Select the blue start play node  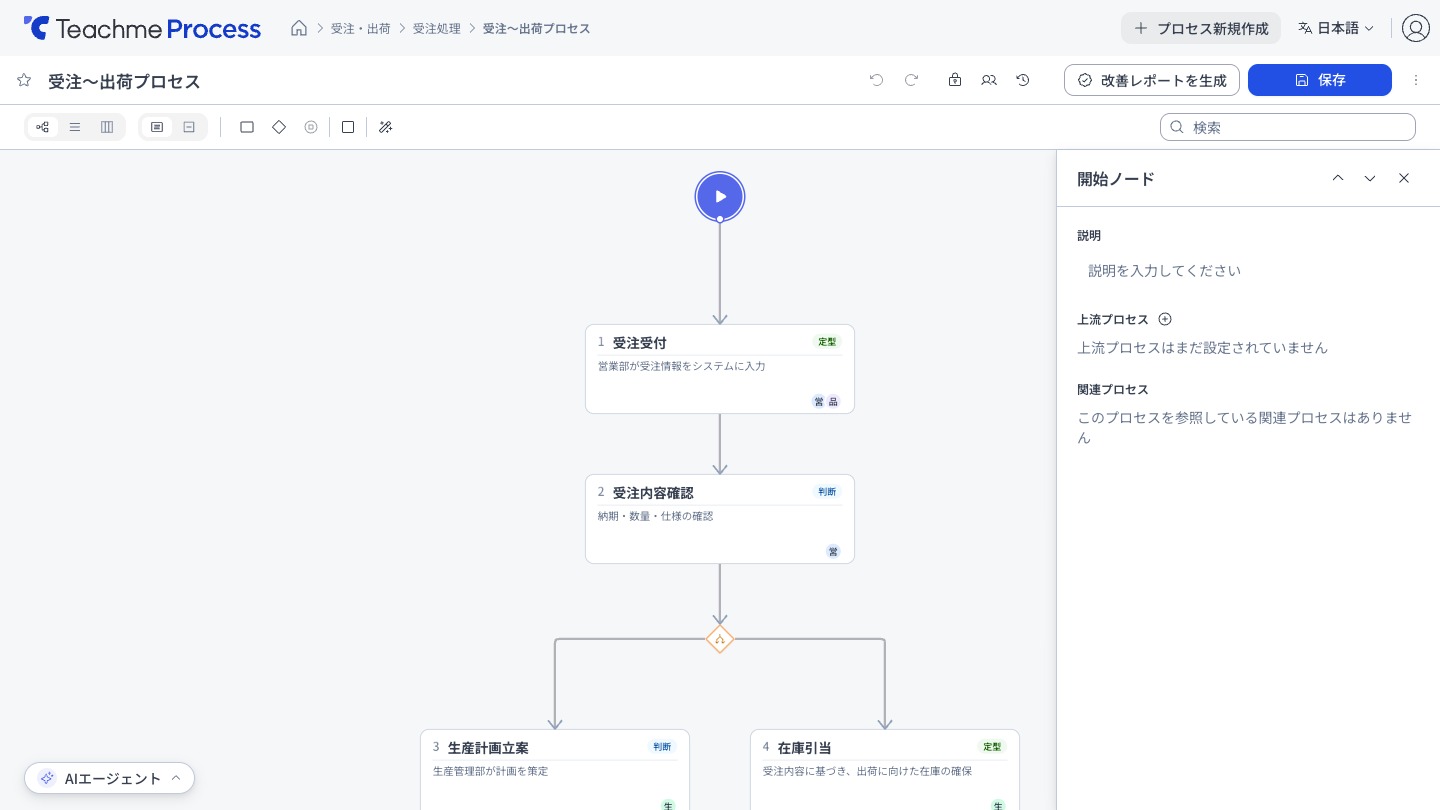click(x=720, y=196)
